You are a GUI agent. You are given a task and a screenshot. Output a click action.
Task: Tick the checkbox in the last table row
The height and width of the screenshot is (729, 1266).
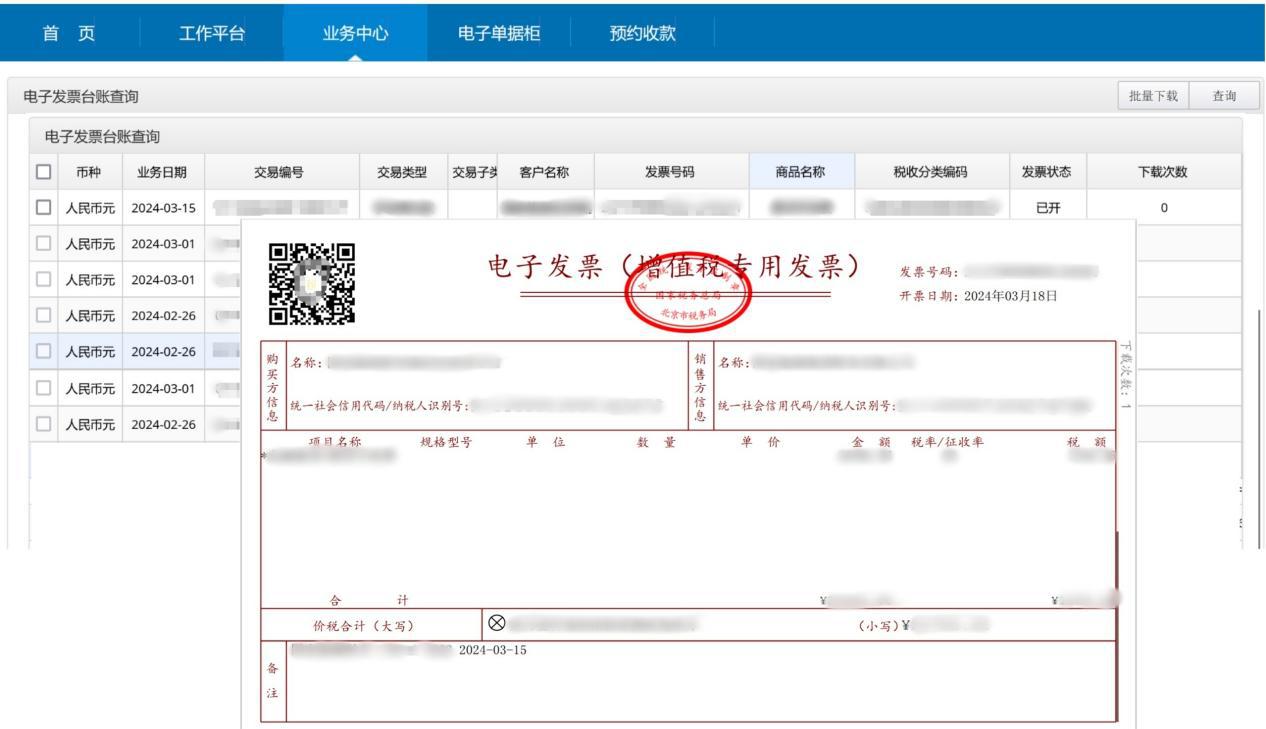42,423
